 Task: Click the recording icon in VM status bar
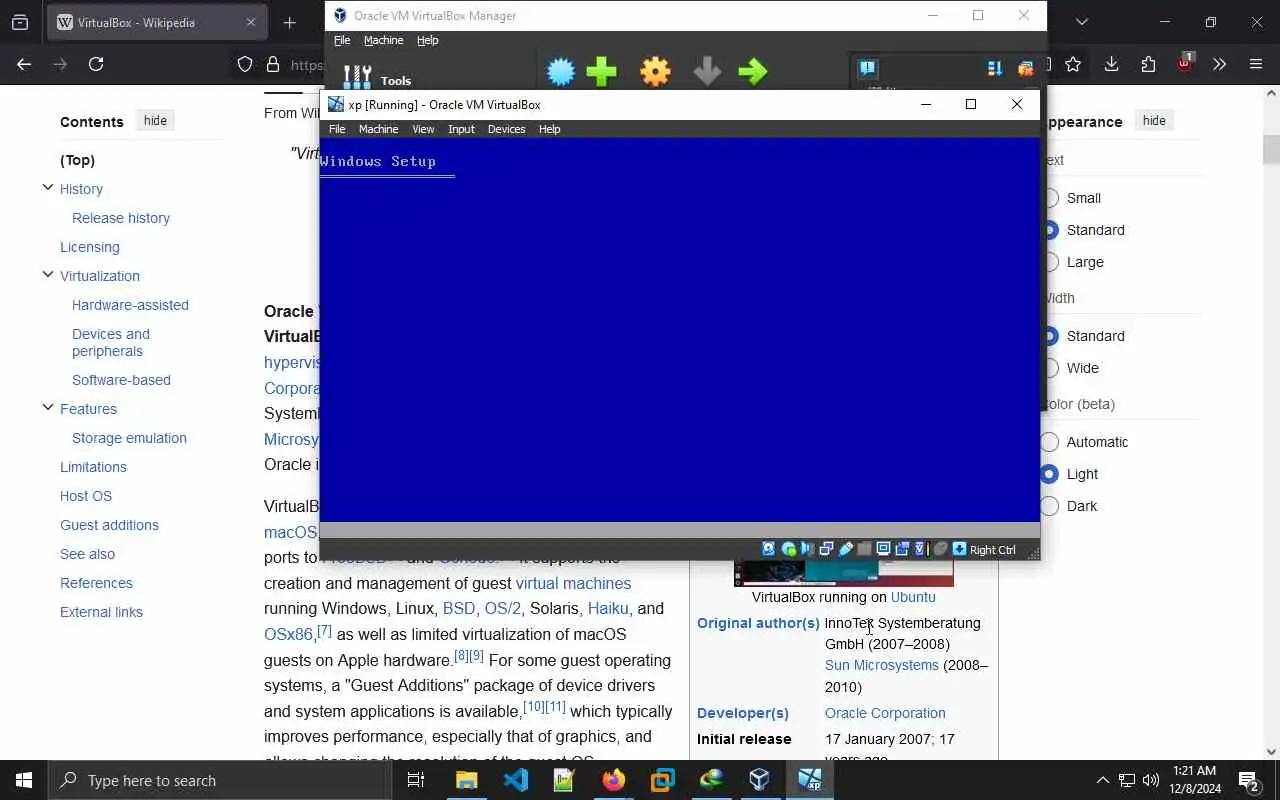pos(902,549)
